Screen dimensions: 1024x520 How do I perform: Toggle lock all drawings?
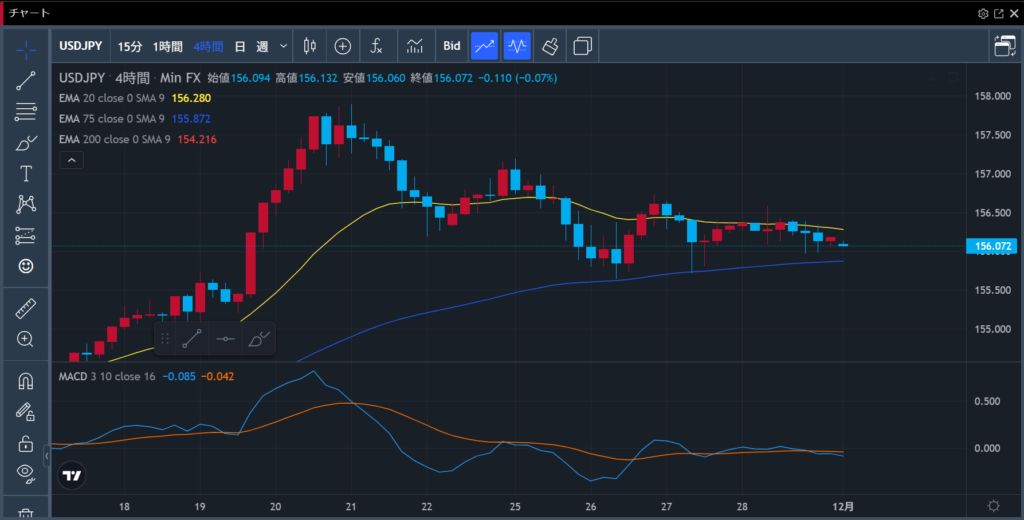click(x=26, y=443)
